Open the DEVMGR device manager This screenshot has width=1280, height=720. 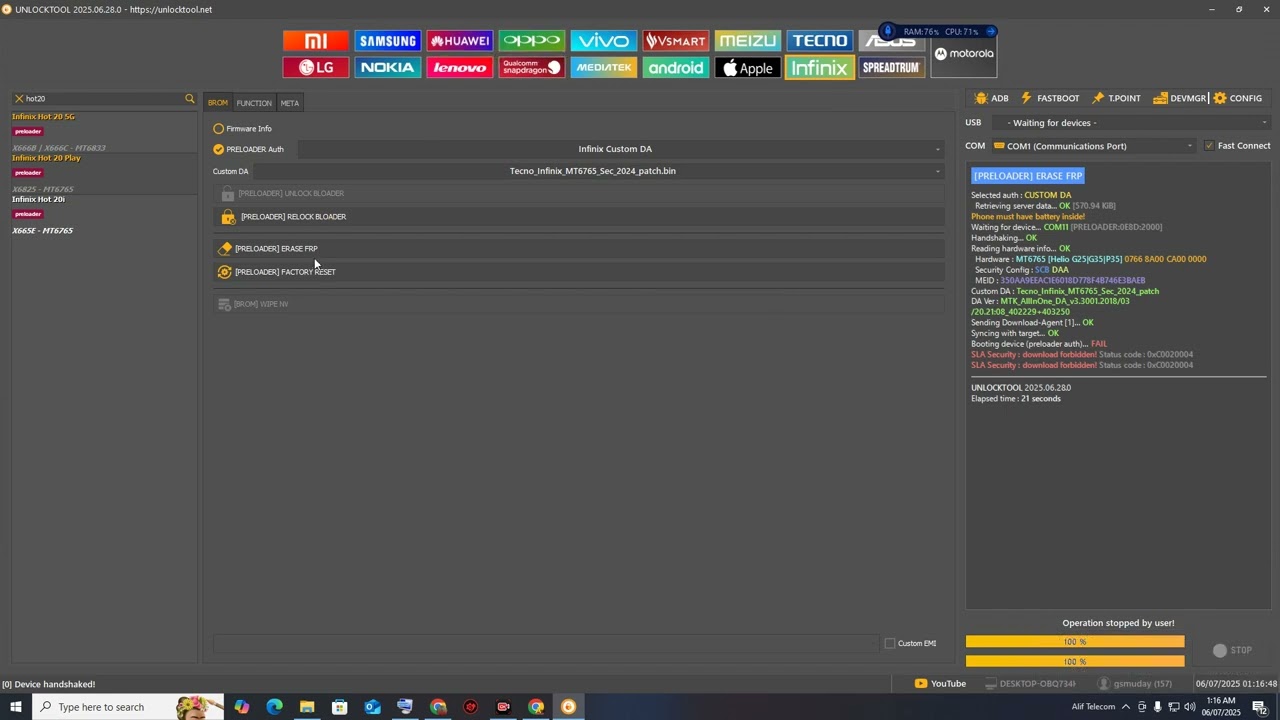1180,98
